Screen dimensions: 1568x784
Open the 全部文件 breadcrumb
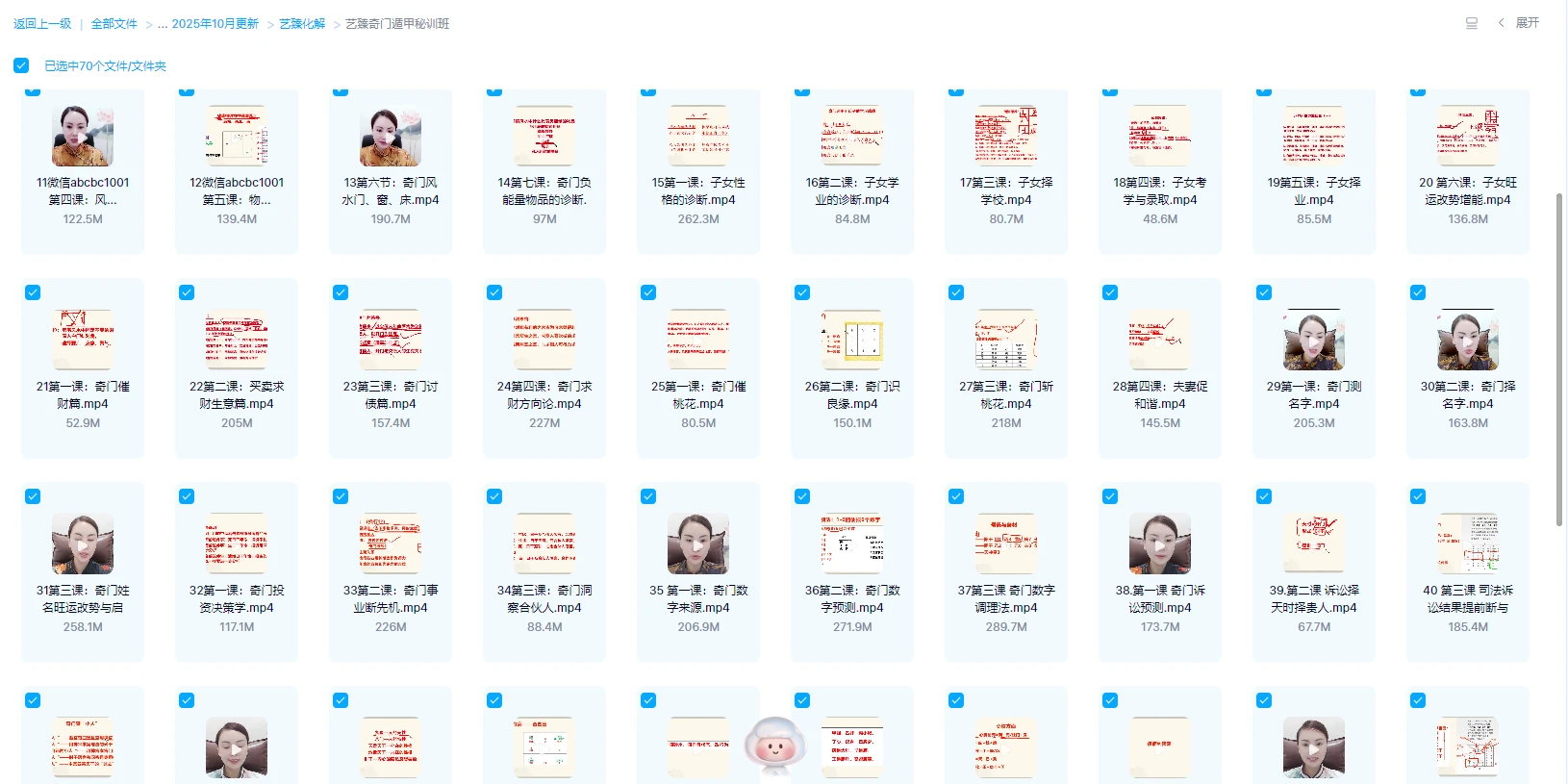(114, 24)
